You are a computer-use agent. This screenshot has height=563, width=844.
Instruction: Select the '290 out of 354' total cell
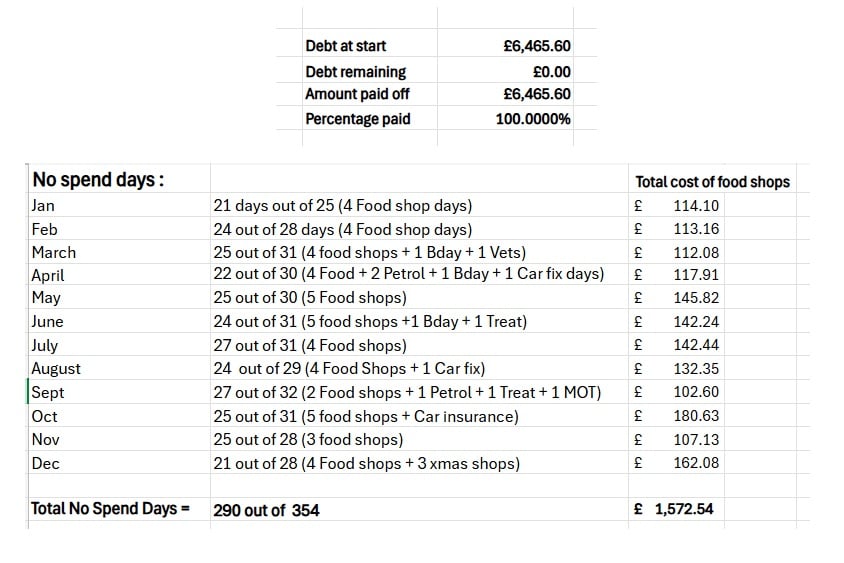point(267,510)
